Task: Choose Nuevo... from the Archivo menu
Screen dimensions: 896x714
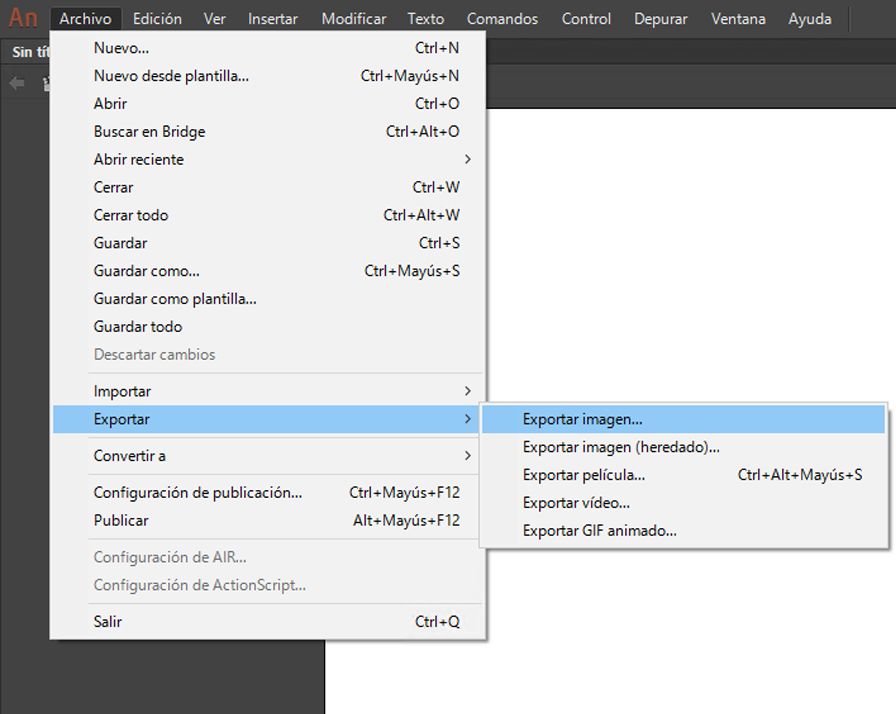Action: click(x=267, y=48)
